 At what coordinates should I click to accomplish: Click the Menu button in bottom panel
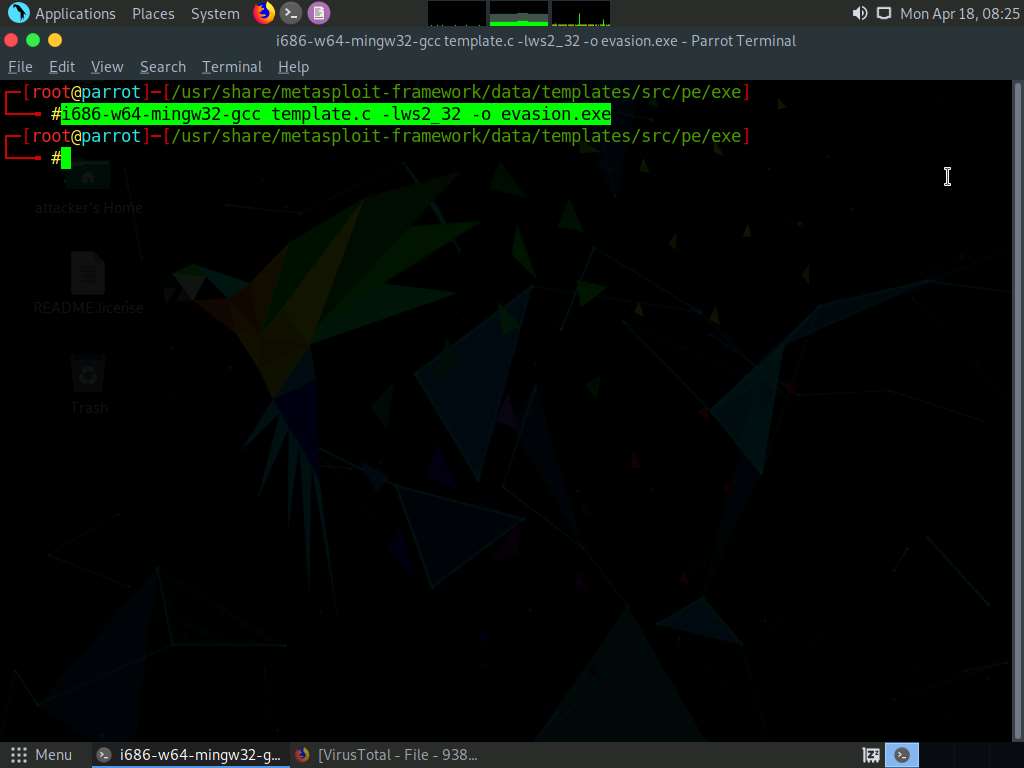(42, 755)
